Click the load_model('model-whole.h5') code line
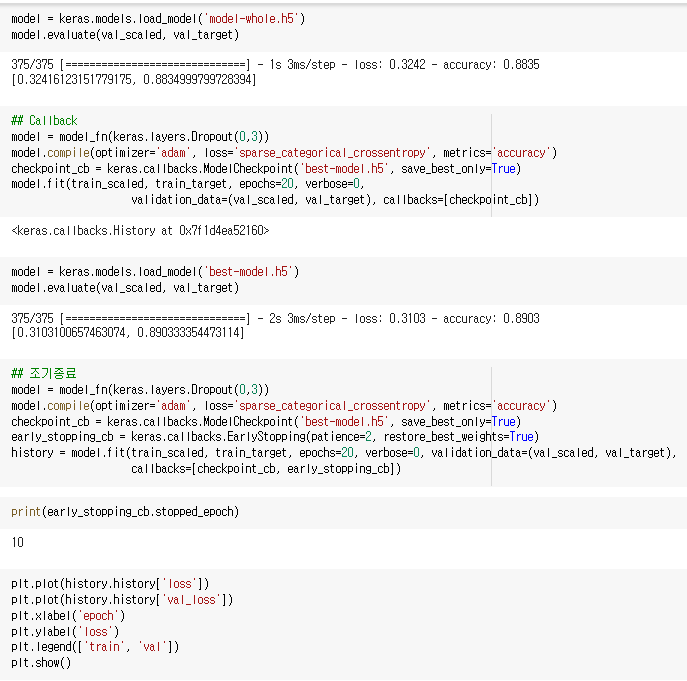Image resolution: width=687 pixels, height=681 pixels. (x=158, y=19)
